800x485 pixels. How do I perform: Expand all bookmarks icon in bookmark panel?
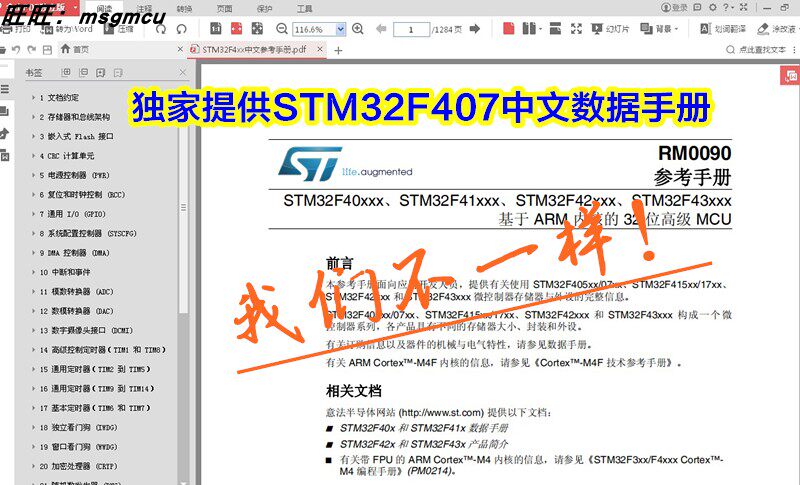click(x=66, y=73)
